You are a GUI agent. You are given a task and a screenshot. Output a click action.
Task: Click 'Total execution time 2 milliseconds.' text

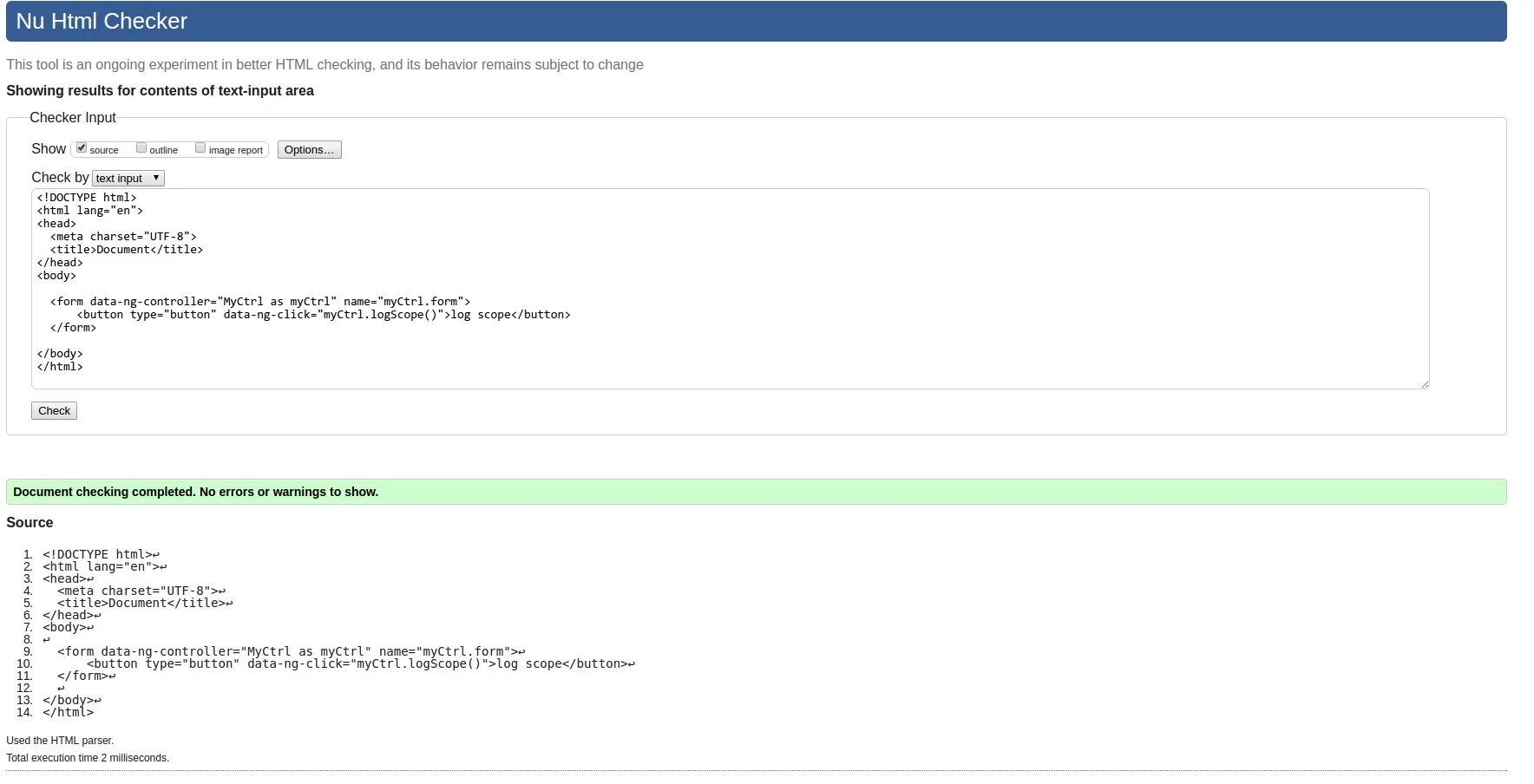click(x=88, y=758)
